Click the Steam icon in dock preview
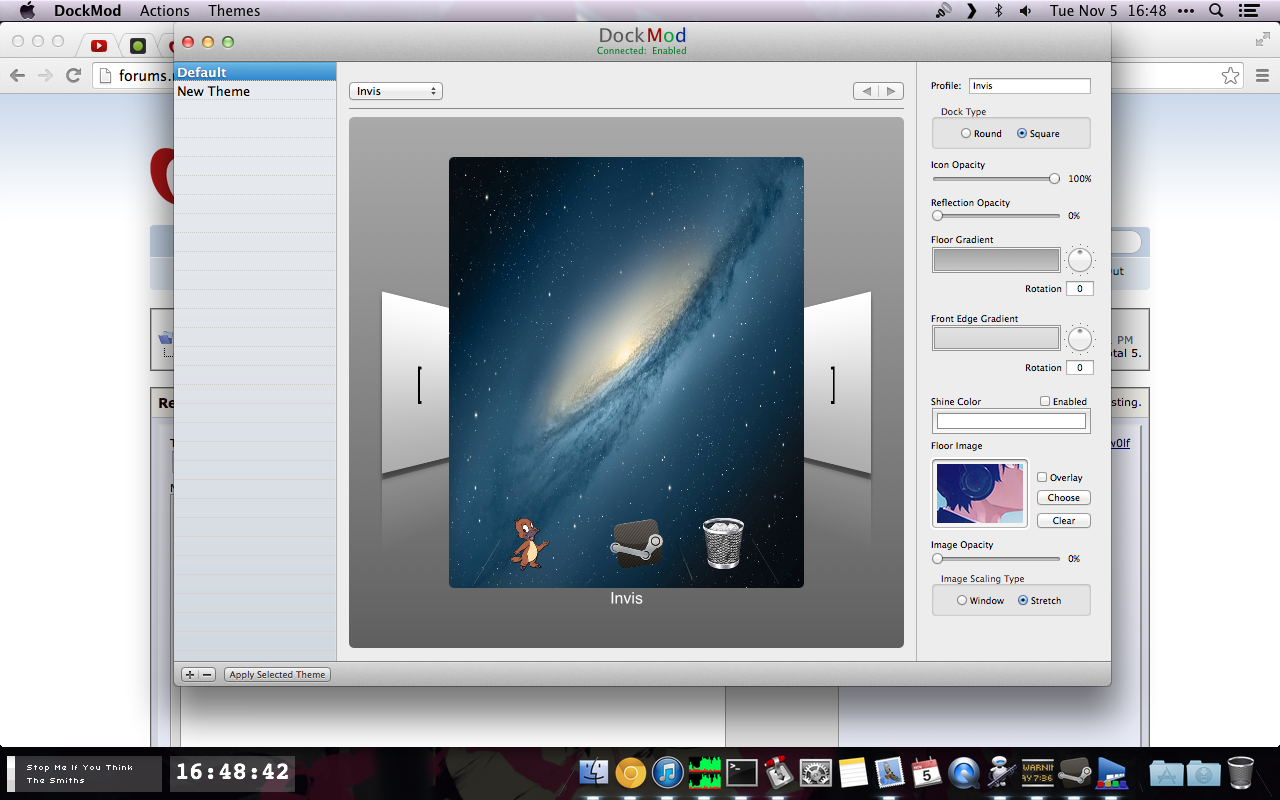1280x800 pixels. (x=636, y=544)
